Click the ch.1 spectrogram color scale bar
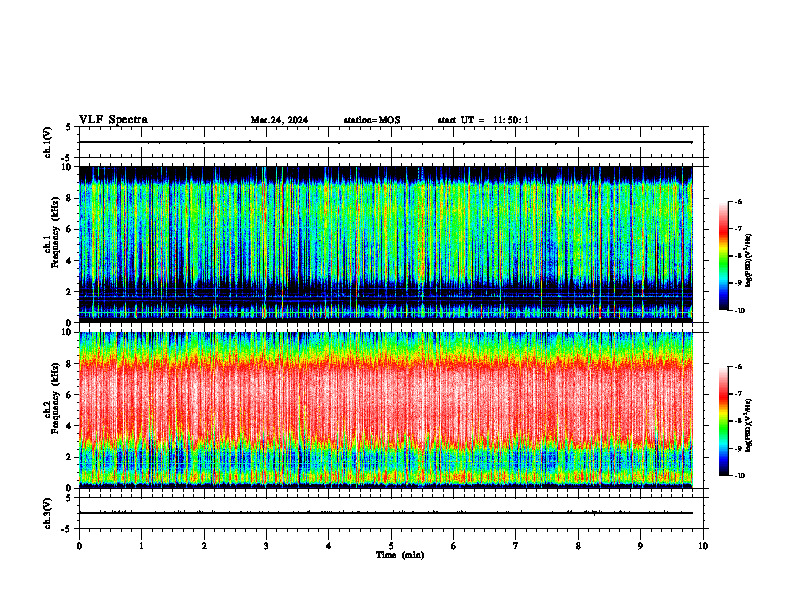The width and height of the screenshot is (792, 612). tap(724, 256)
